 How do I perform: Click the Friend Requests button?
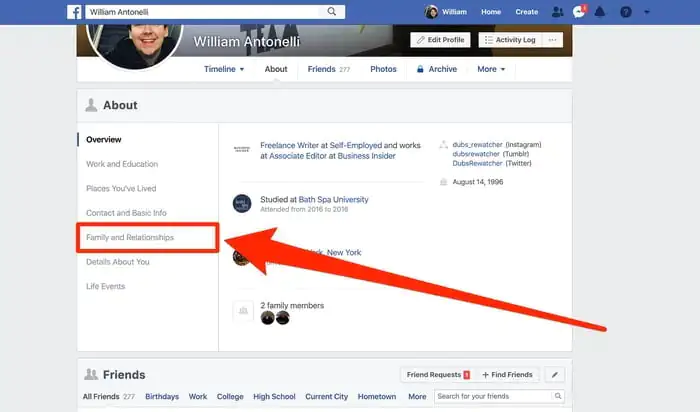point(438,375)
